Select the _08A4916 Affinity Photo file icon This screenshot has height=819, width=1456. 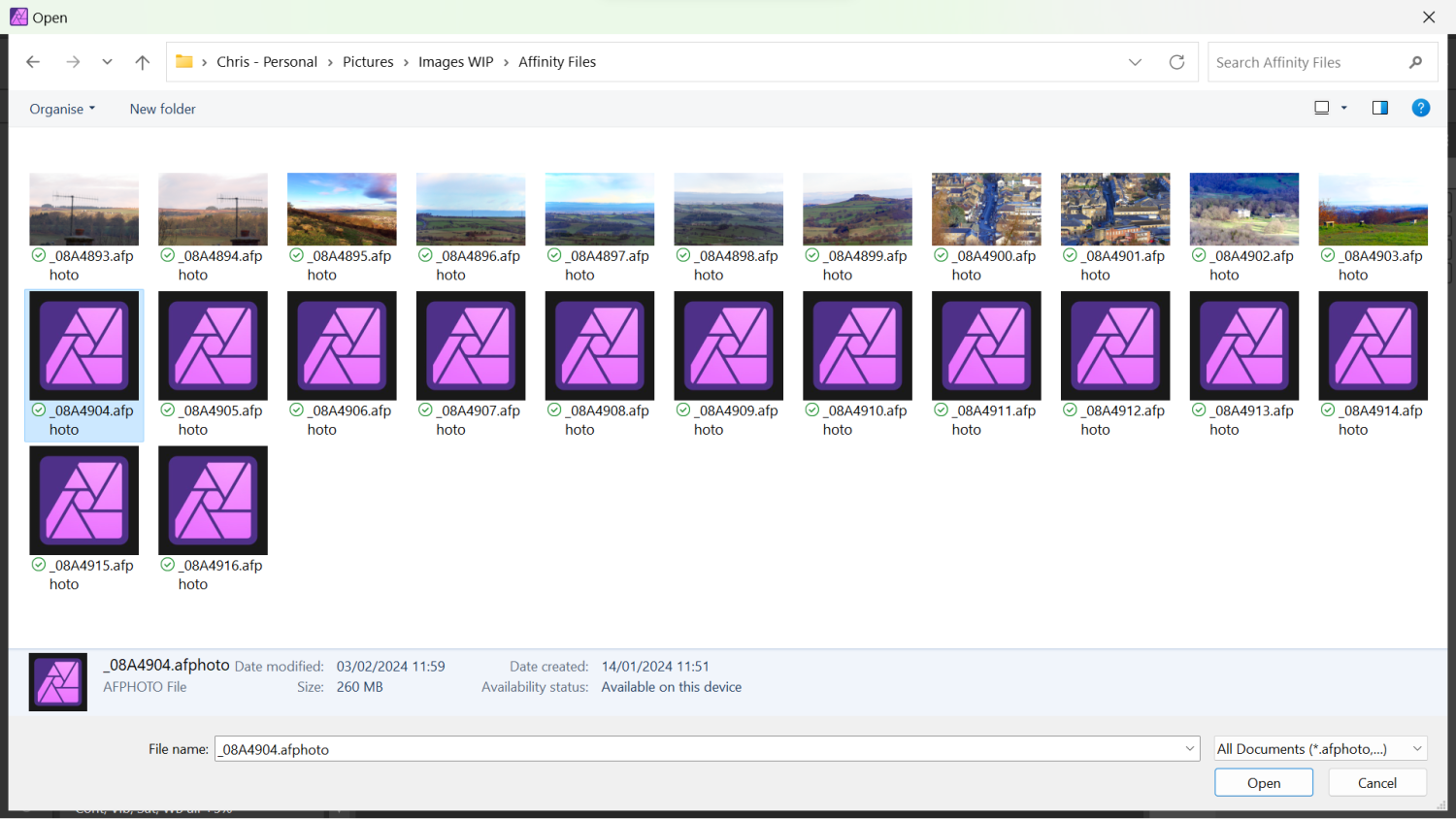[x=213, y=500]
